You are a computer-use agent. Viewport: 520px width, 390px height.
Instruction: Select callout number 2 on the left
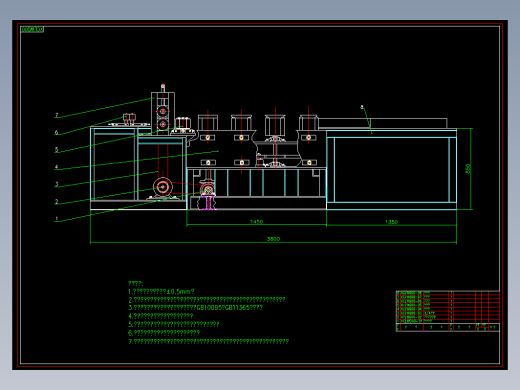point(57,201)
